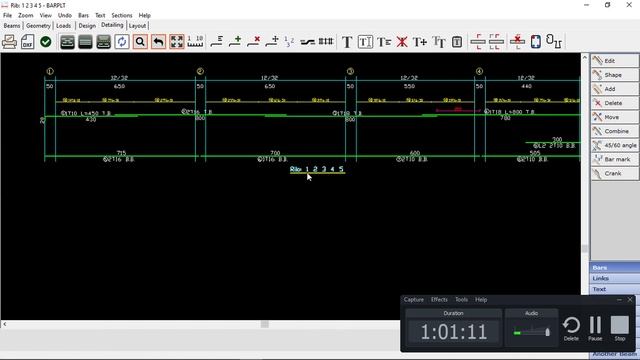Select the Links panel header
The width and height of the screenshot is (640, 360).
pos(615,278)
